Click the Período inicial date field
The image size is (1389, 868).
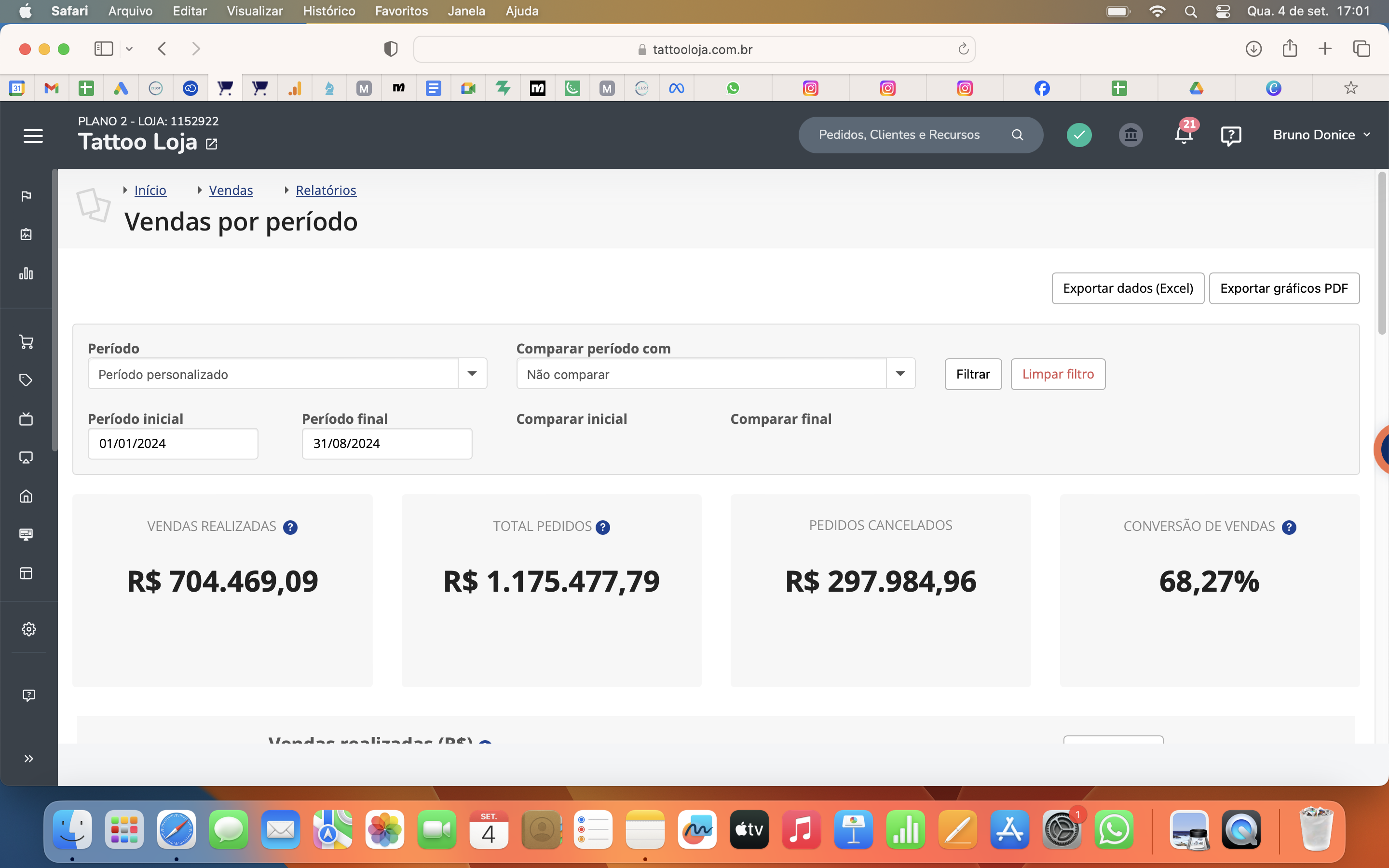[x=173, y=443]
